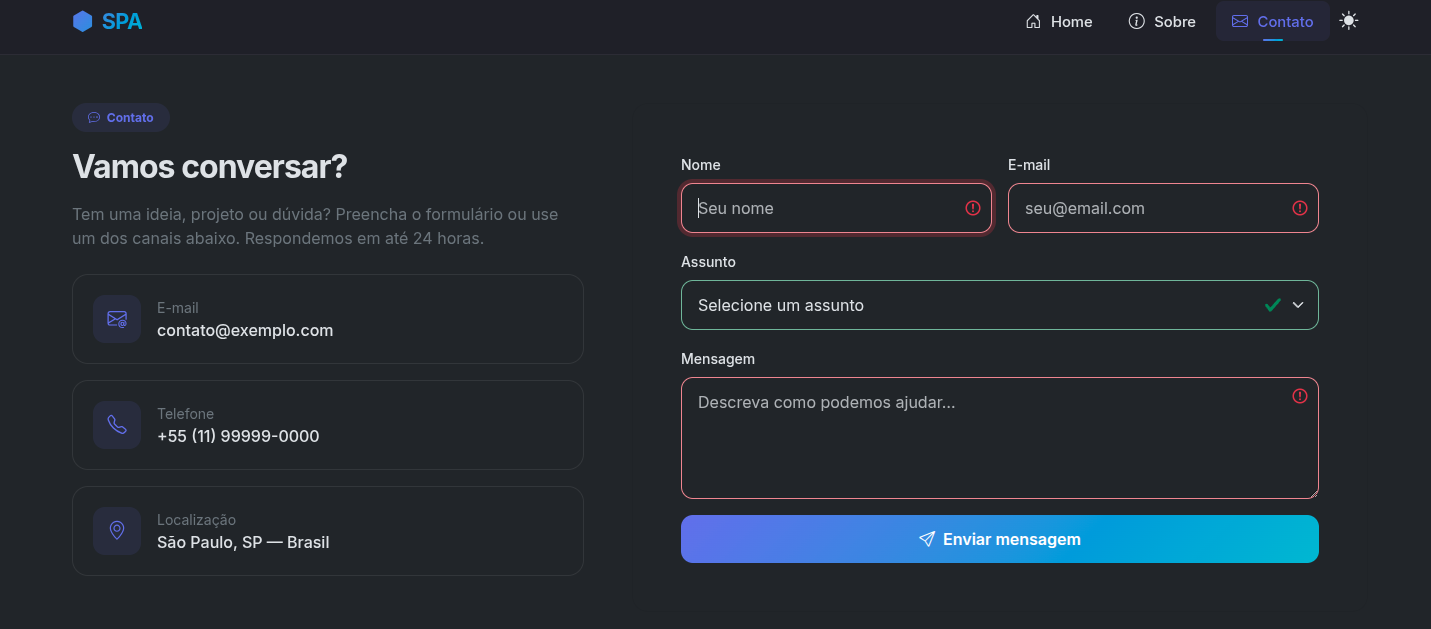Click the speech bubble icon on the Contato badge

pyautogui.click(x=93, y=117)
